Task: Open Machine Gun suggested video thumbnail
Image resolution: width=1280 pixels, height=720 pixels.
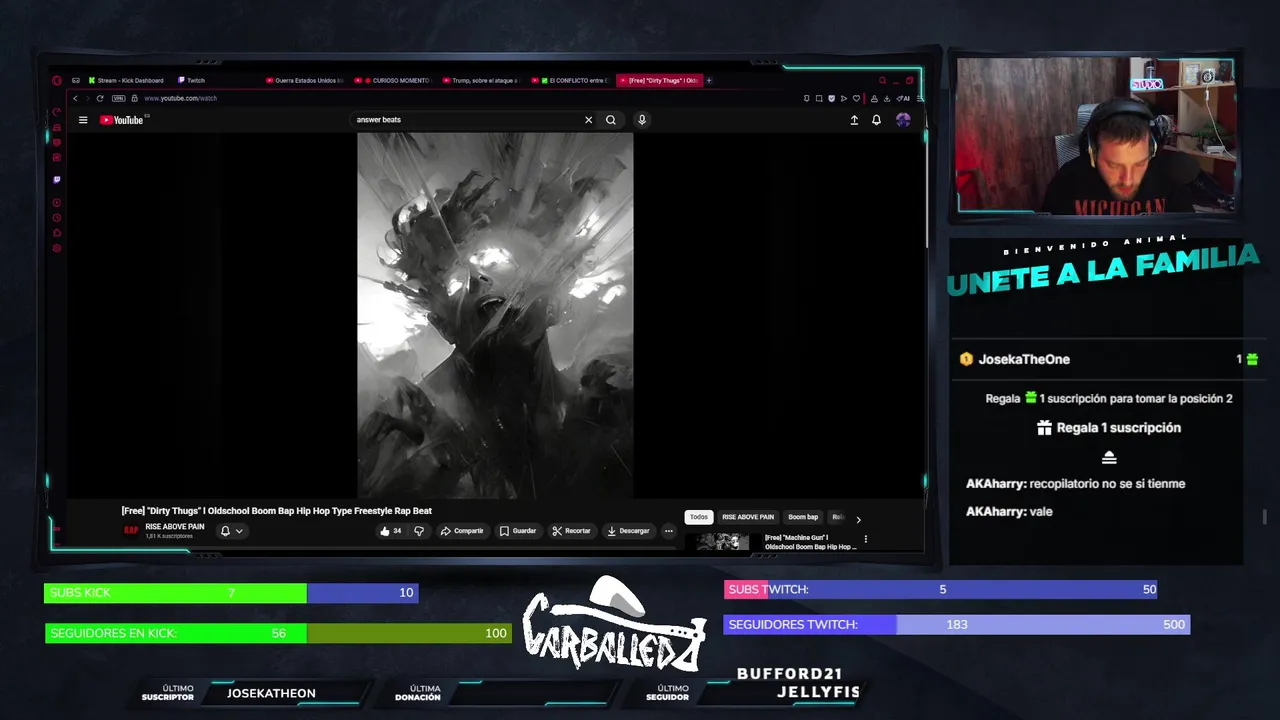Action: (x=723, y=541)
